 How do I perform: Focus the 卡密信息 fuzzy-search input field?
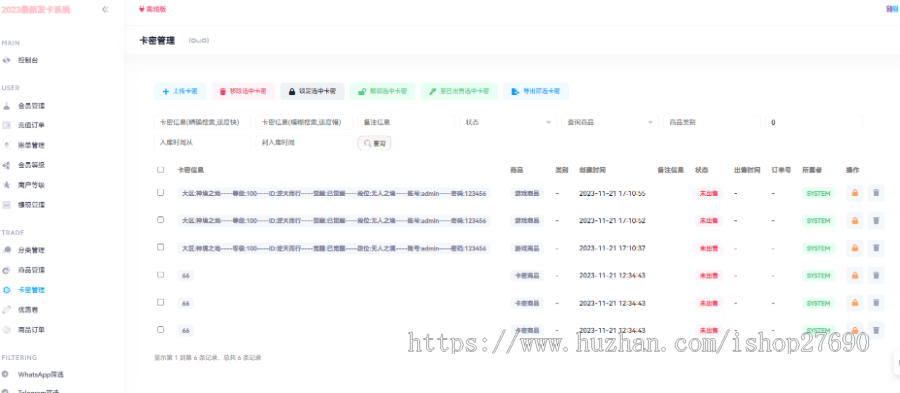[304, 122]
